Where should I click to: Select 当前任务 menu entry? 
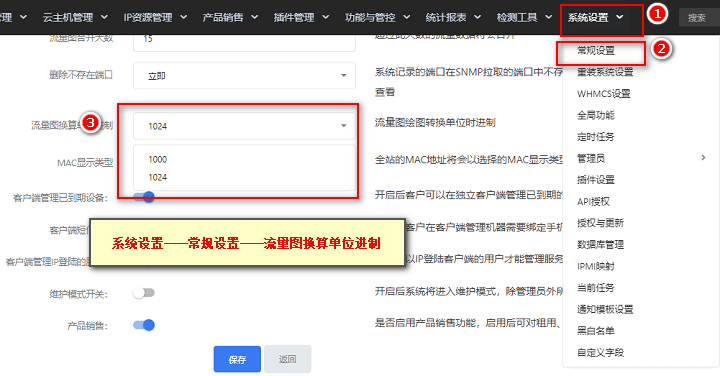coord(596,288)
